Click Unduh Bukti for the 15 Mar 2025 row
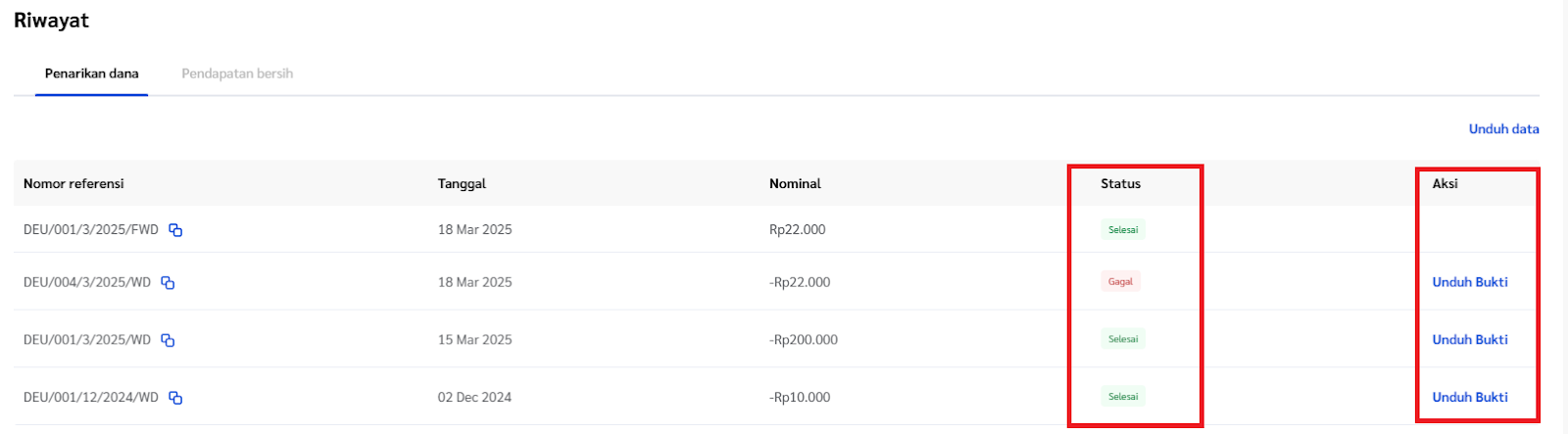The image size is (1568, 434). [1470, 340]
